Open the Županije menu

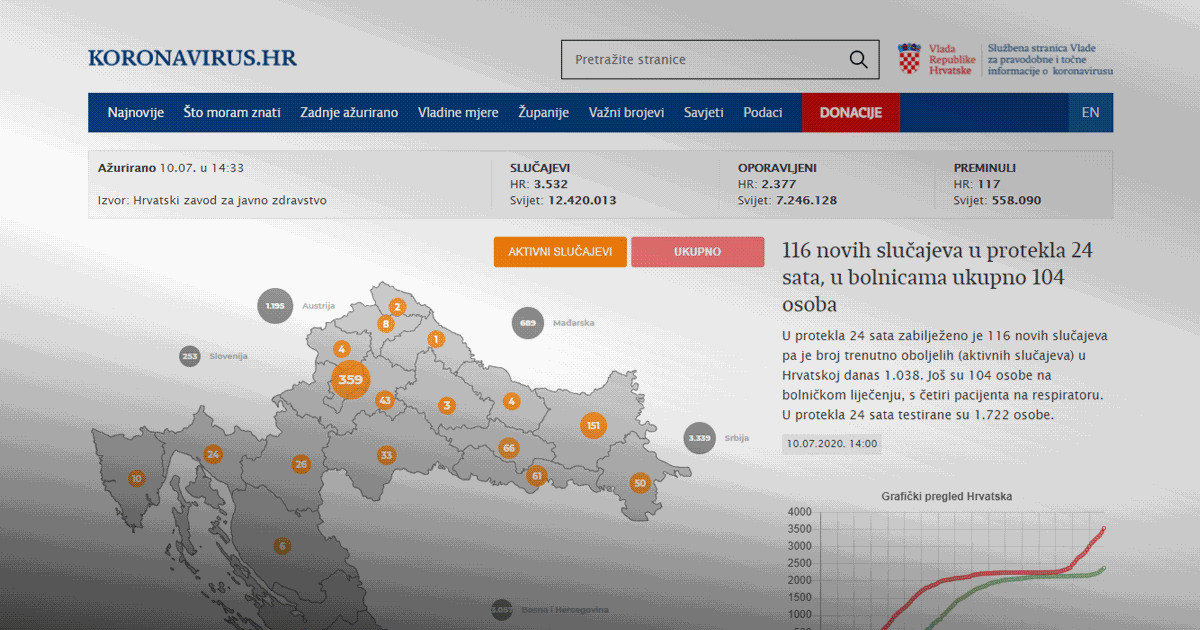coord(543,113)
